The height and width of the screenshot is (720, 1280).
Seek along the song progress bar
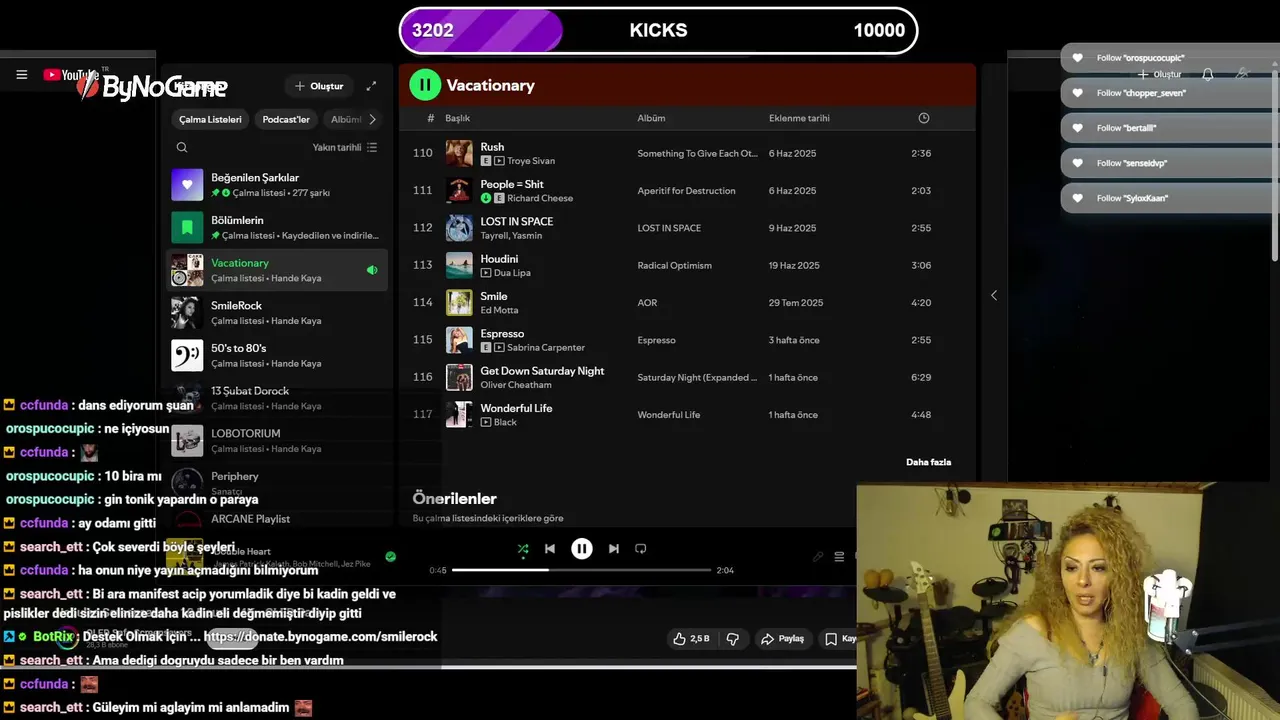(582, 570)
